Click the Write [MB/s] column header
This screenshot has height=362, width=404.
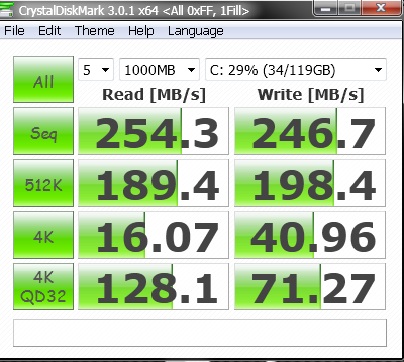[x=311, y=95]
